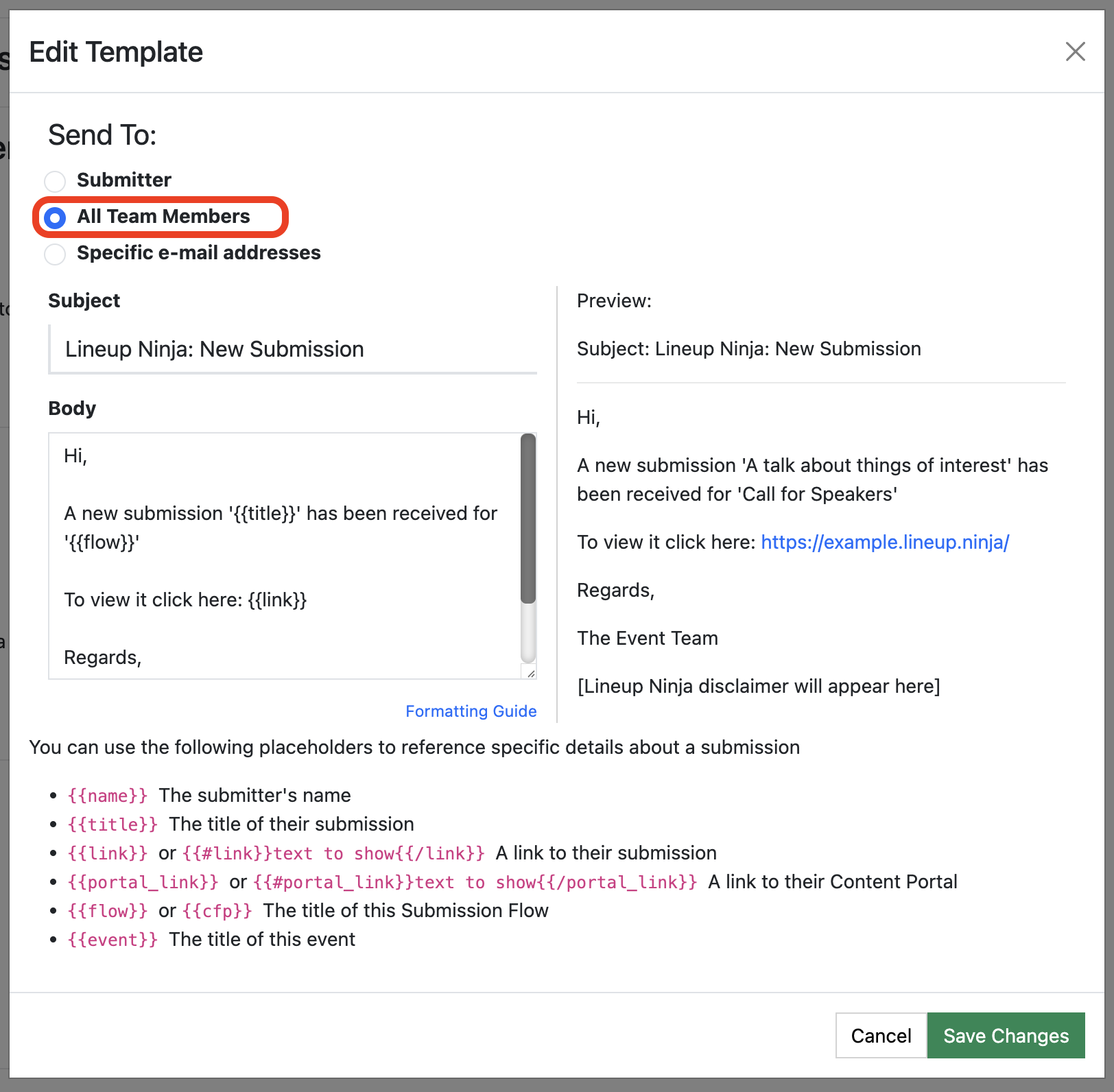Click 'The title of this event' description
1114x1092 pixels.
click(x=262, y=939)
